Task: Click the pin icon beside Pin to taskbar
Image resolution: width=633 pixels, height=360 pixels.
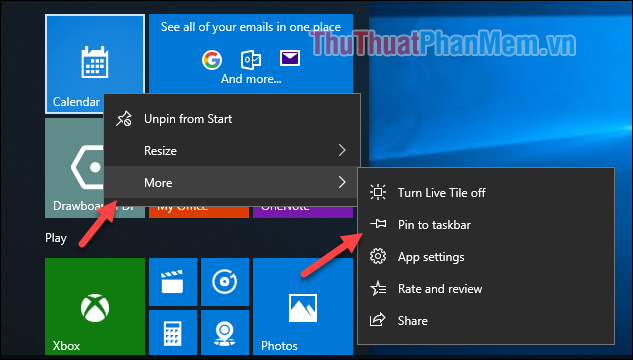Action: (378, 224)
